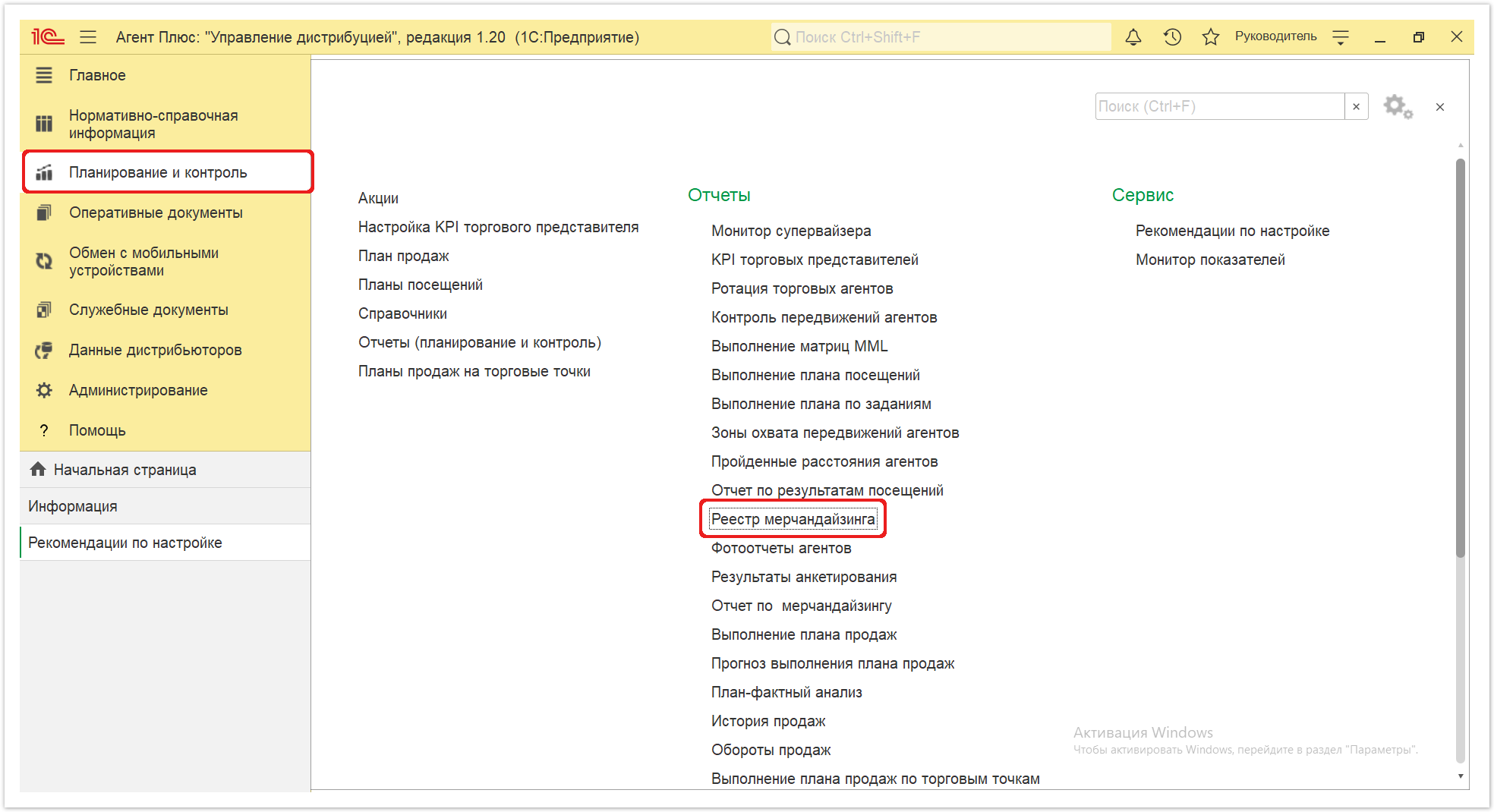The image size is (1494, 812).
Task: Click global search field Поиск Ctrl+Shift+F
Action: tap(941, 36)
